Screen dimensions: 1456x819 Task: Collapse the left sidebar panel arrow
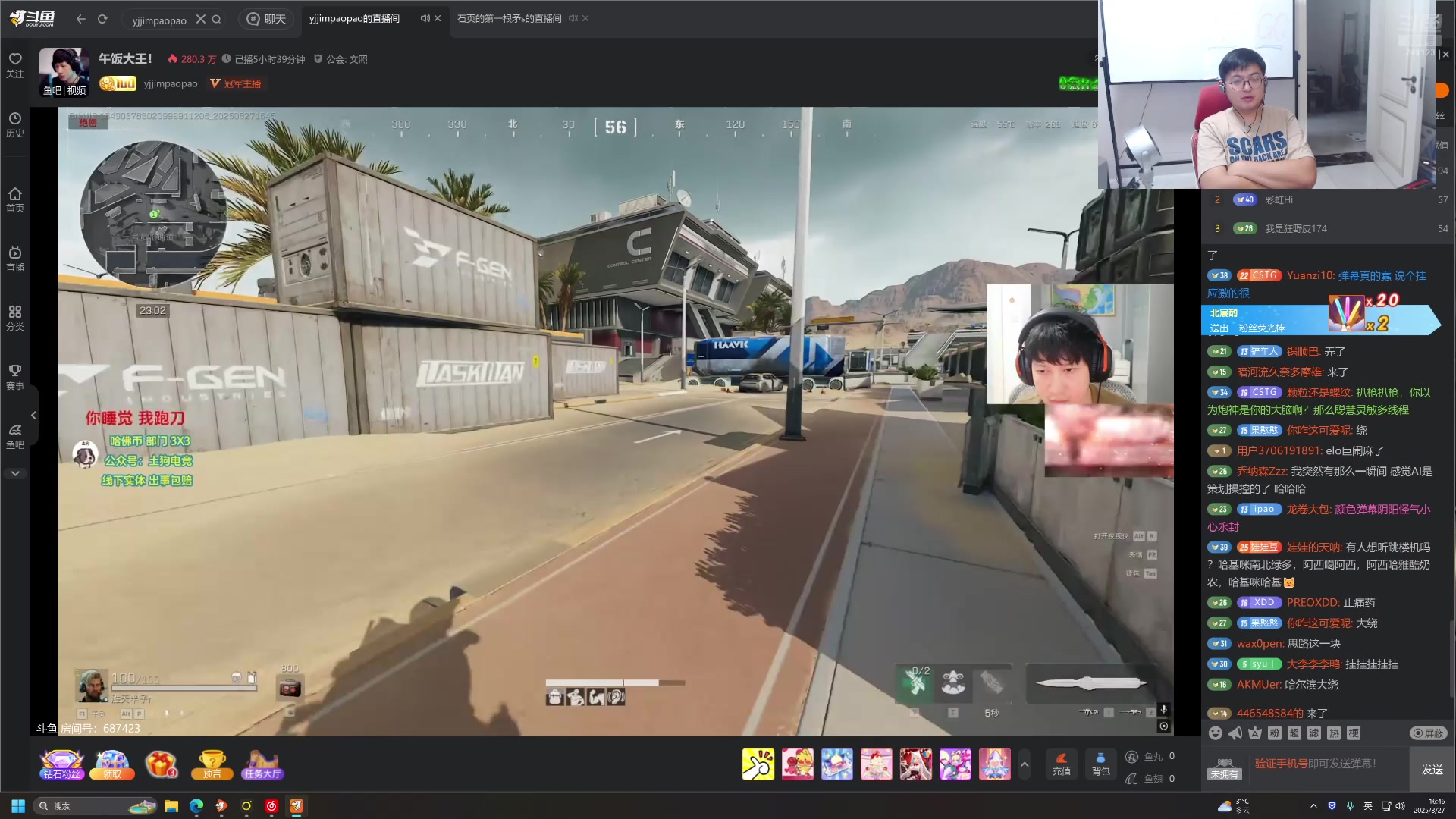pyautogui.click(x=33, y=415)
